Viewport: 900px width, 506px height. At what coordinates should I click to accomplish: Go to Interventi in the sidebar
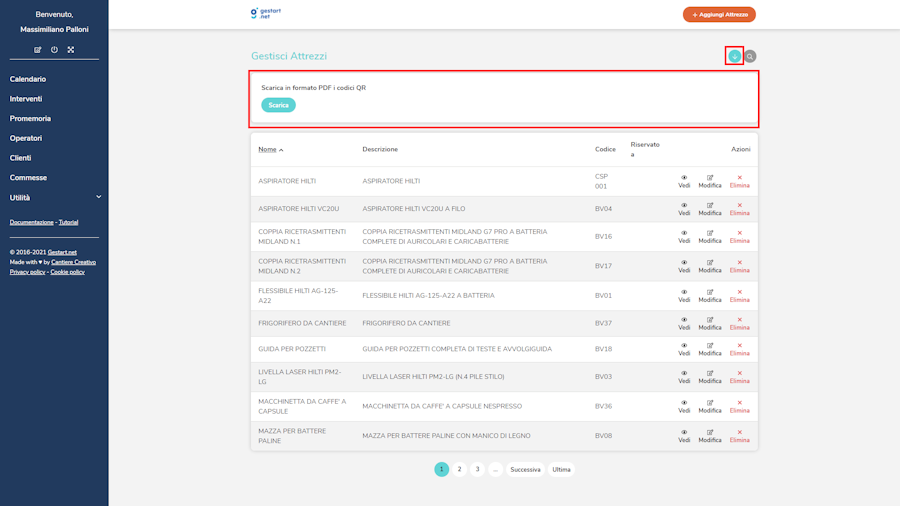tap(26, 99)
